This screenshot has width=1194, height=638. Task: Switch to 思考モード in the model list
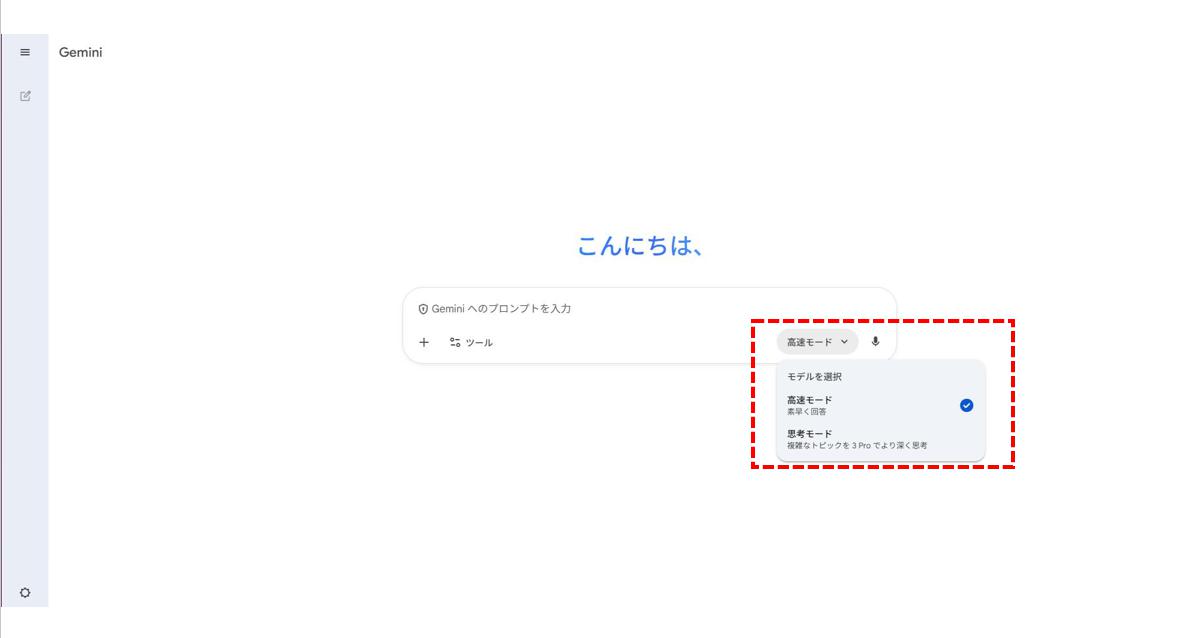[x=810, y=434]
